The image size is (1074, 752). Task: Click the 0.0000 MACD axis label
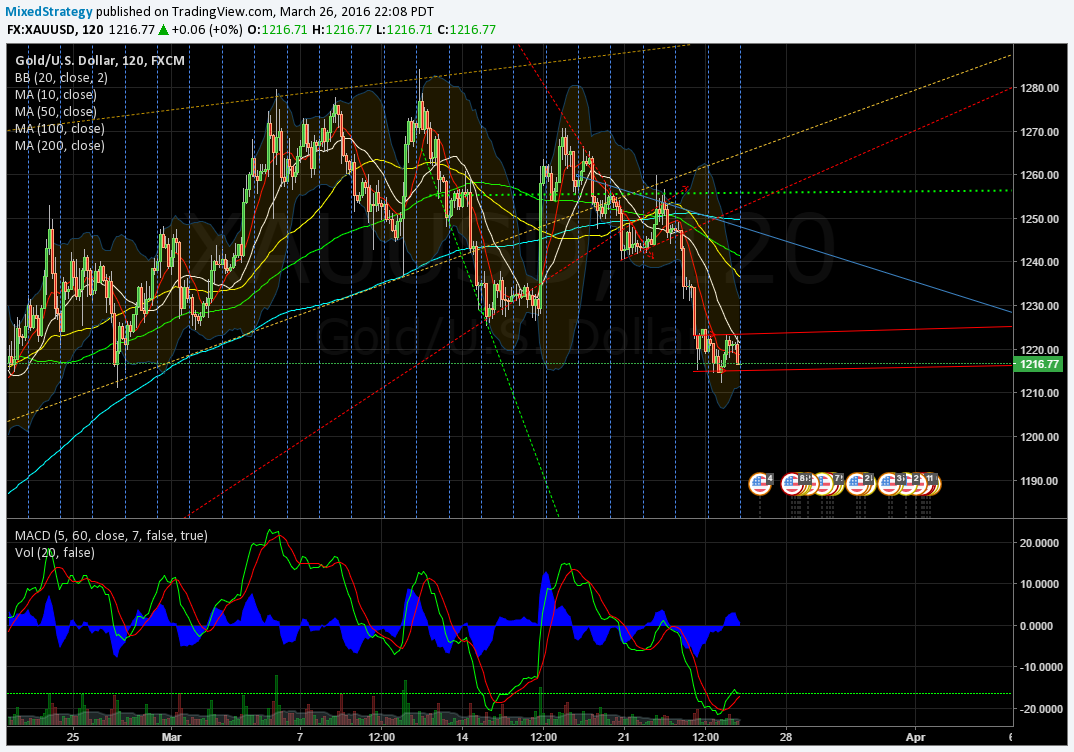(1038, 626)
